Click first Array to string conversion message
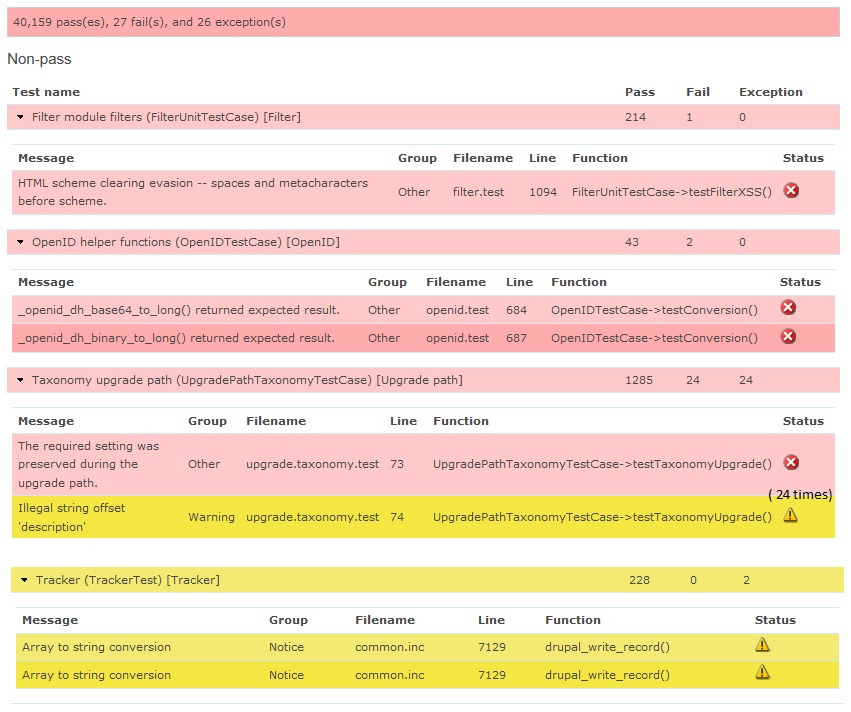851x712 pixels. coord(96,647)
